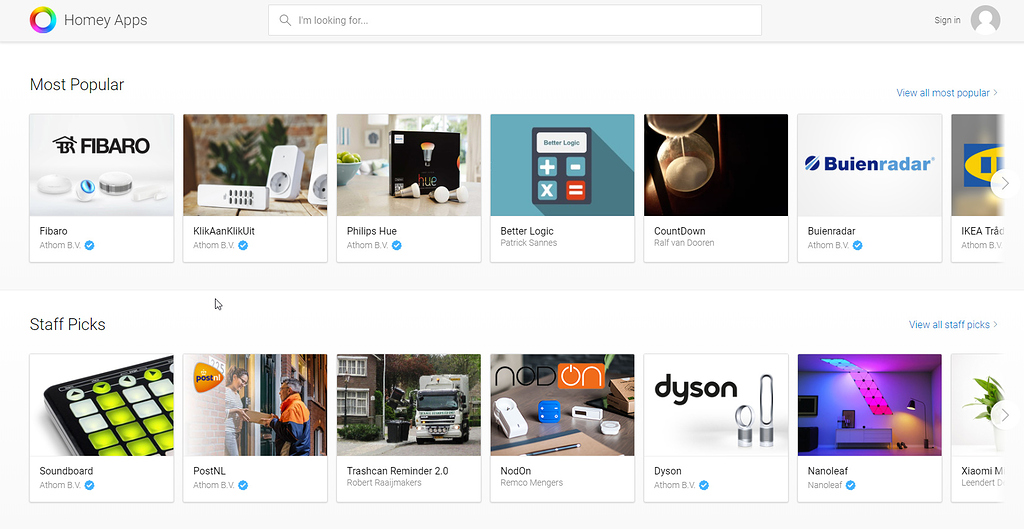Open the Trashcan Reminder 2.0 app

pyautogui.click(x=408, y=427)
